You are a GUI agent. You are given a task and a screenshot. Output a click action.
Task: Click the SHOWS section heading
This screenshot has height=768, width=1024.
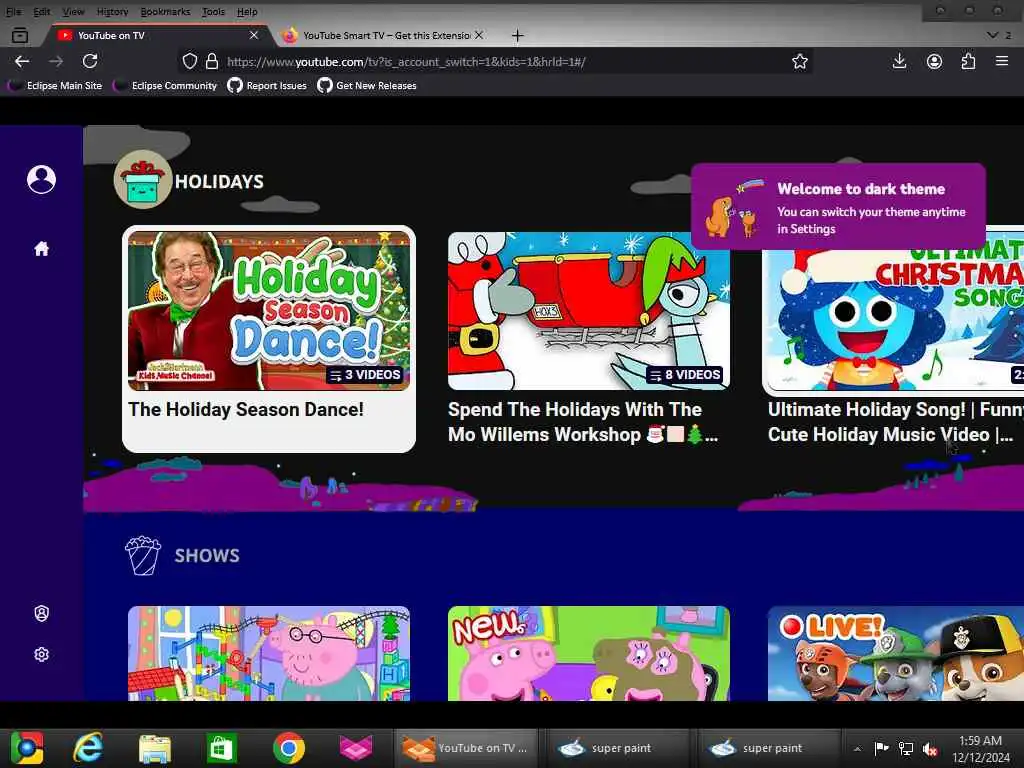tap(207, 556)
